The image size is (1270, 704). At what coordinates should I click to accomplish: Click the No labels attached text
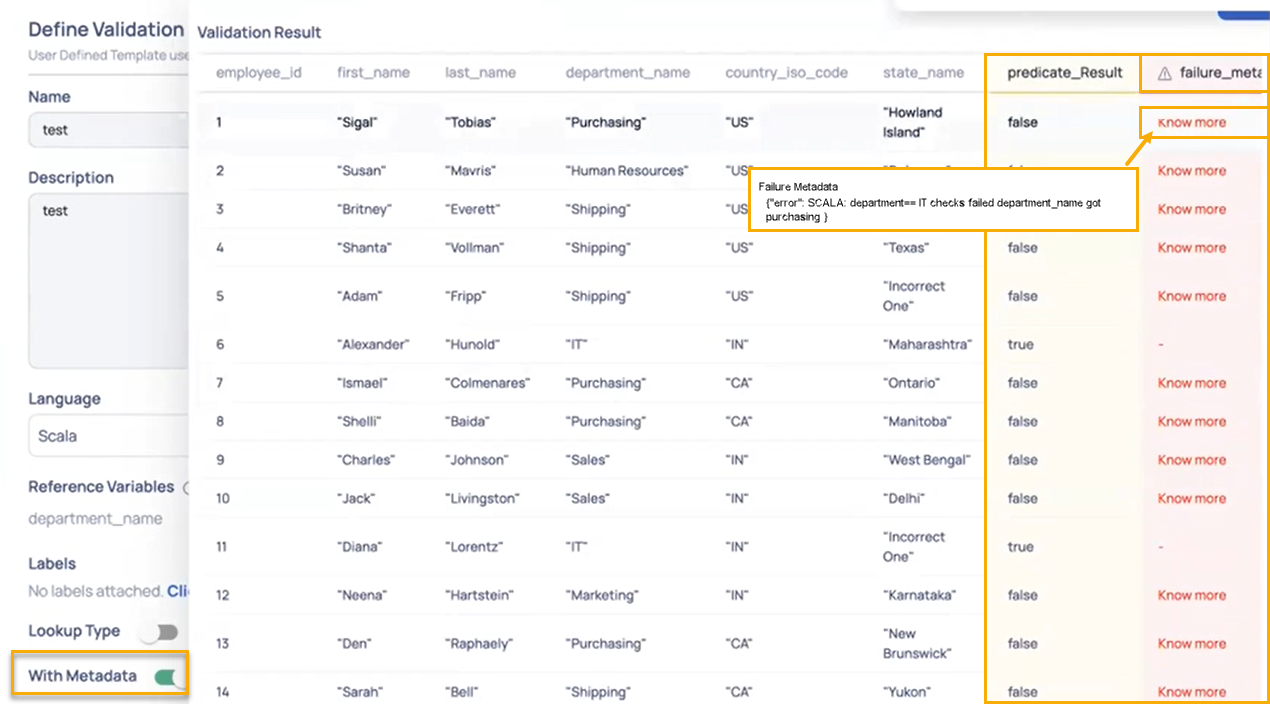click(x=95, y=591)
